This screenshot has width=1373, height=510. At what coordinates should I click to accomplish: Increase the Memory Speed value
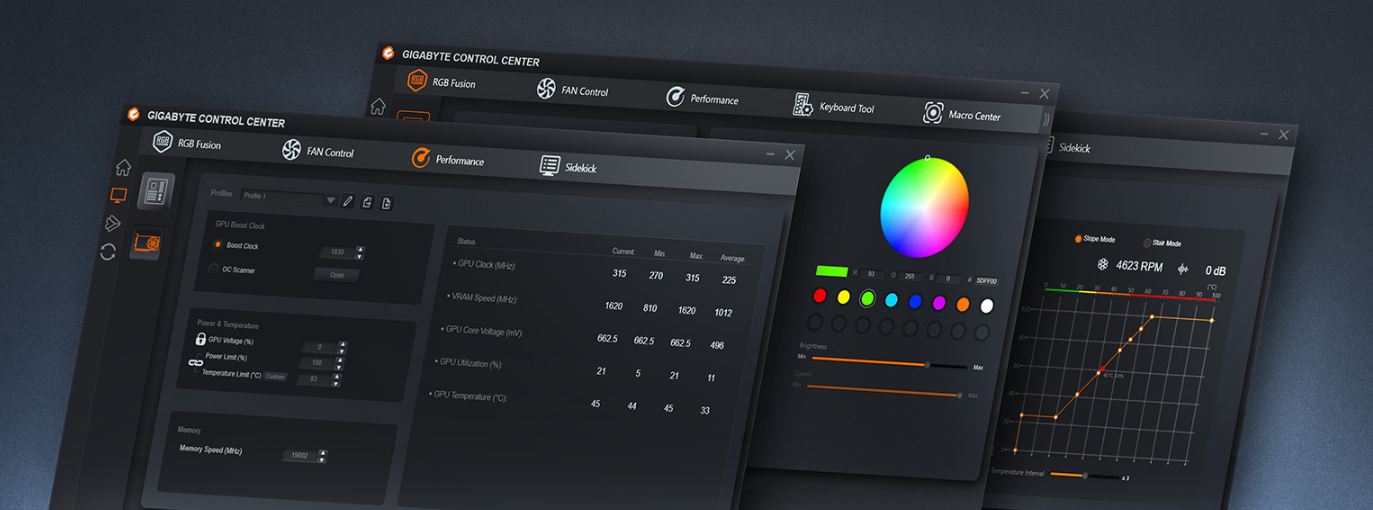(322, 452)
